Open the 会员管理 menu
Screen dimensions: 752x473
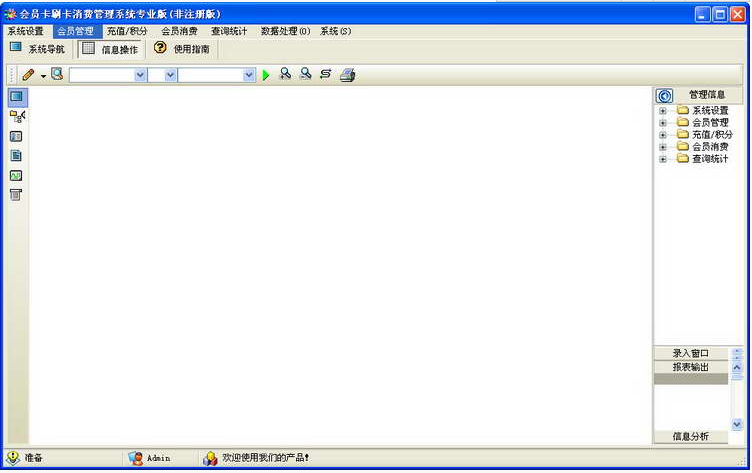point(76,31)
